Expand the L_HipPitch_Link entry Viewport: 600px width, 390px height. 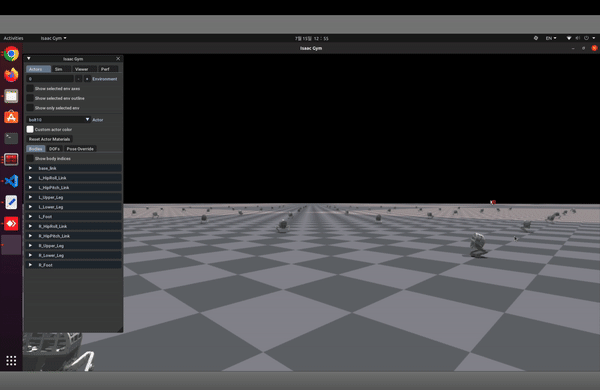pos(74,188)
